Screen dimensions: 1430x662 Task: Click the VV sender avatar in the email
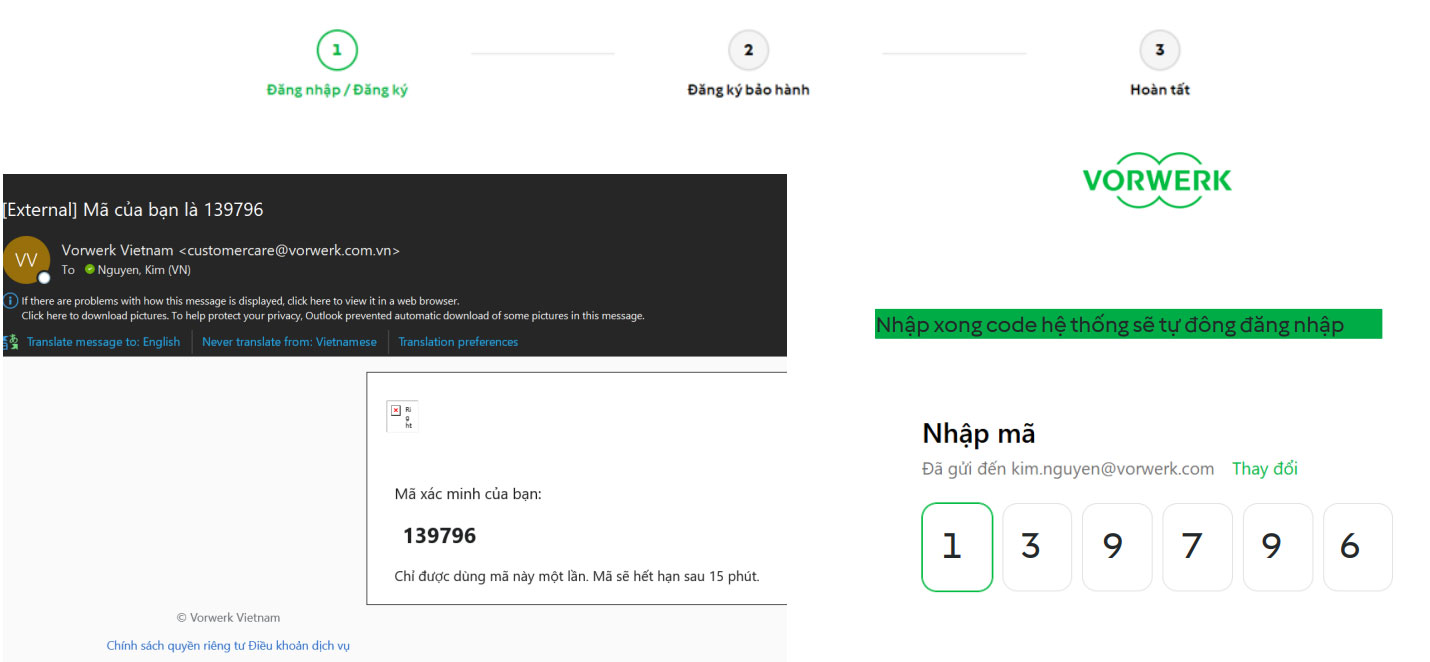point(26,260)
